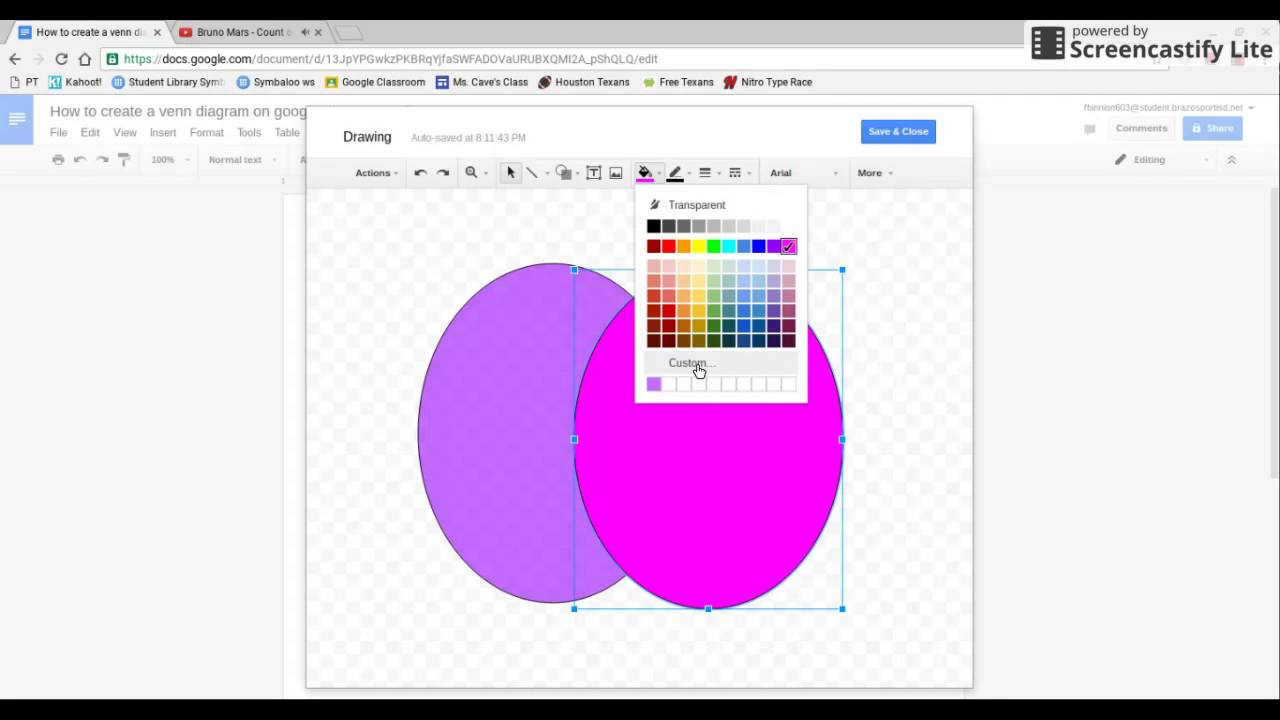The width and height of the screenshot is (1280, 720).
Task: Expand the Actions dropdown
Action: (x=377, y=173)
